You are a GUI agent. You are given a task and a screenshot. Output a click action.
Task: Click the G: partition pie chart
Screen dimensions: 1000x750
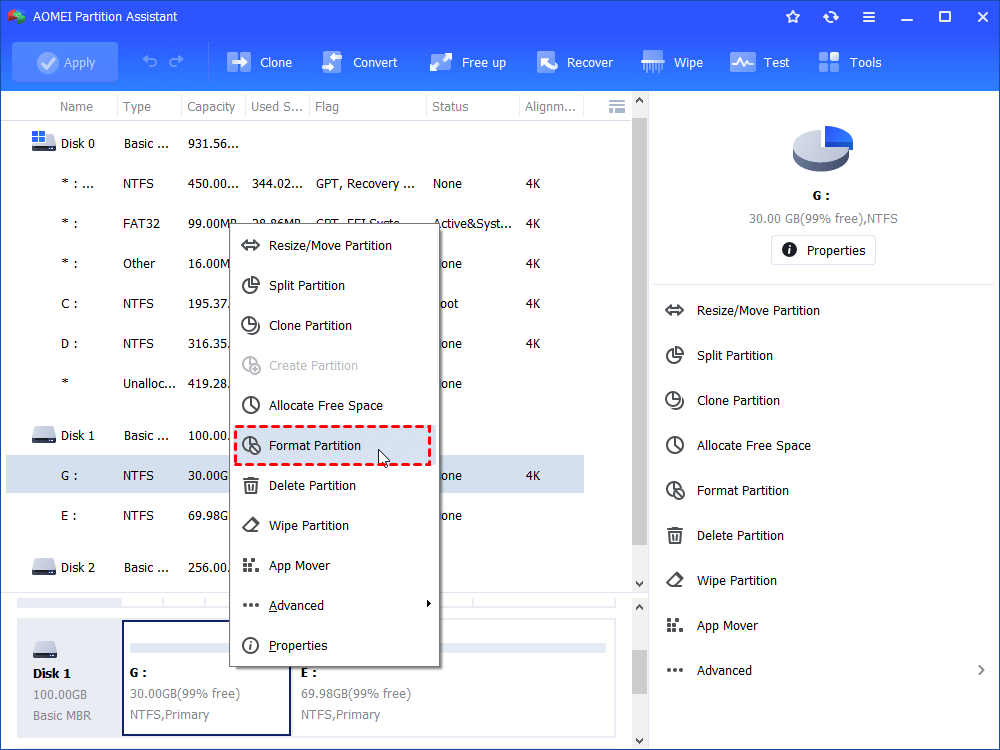[822, 148]
